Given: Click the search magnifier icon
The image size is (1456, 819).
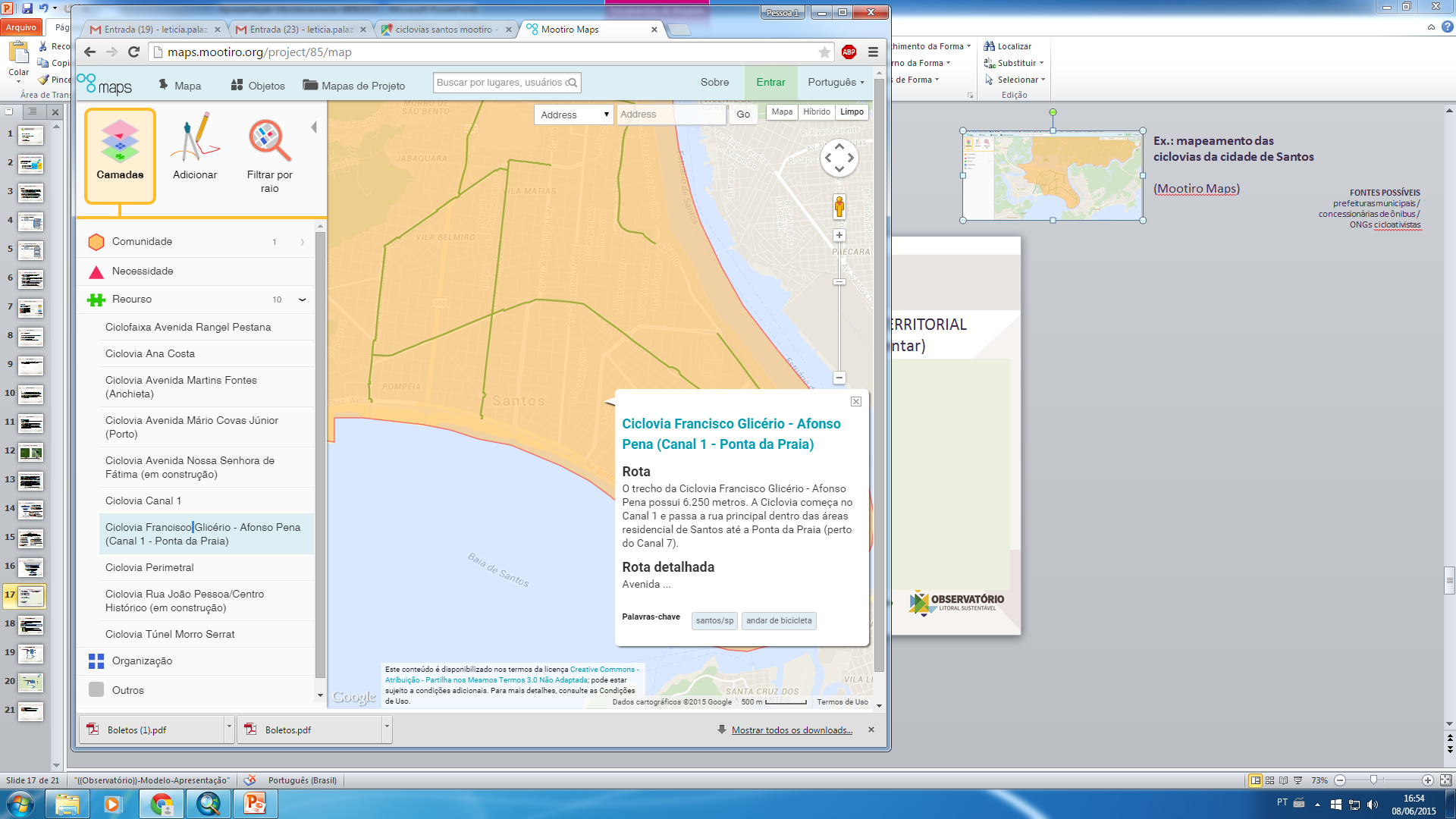Looking at the screenshot, I should [573, 83].
